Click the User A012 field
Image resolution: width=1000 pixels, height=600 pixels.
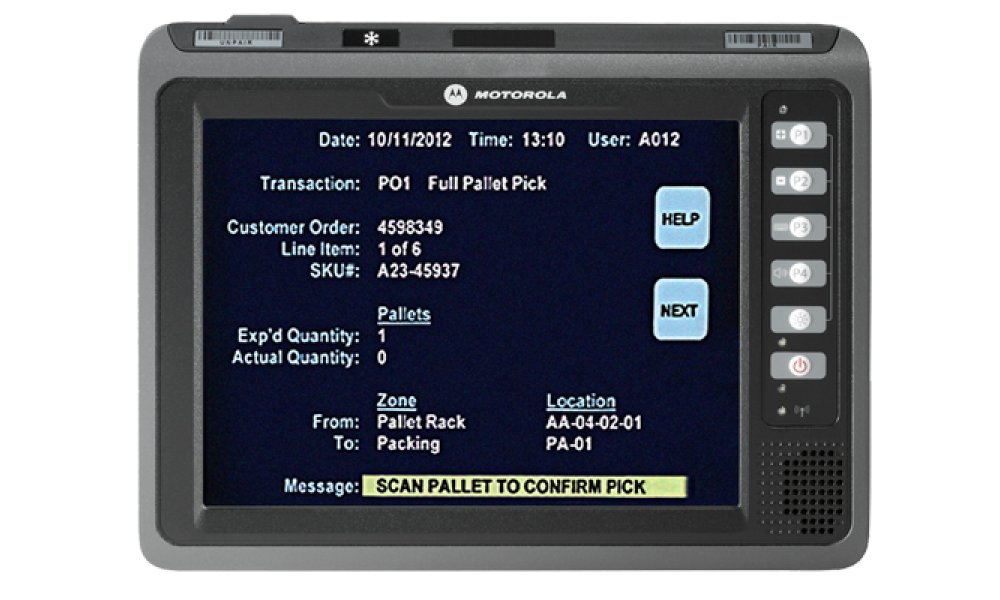pos(659,140)
